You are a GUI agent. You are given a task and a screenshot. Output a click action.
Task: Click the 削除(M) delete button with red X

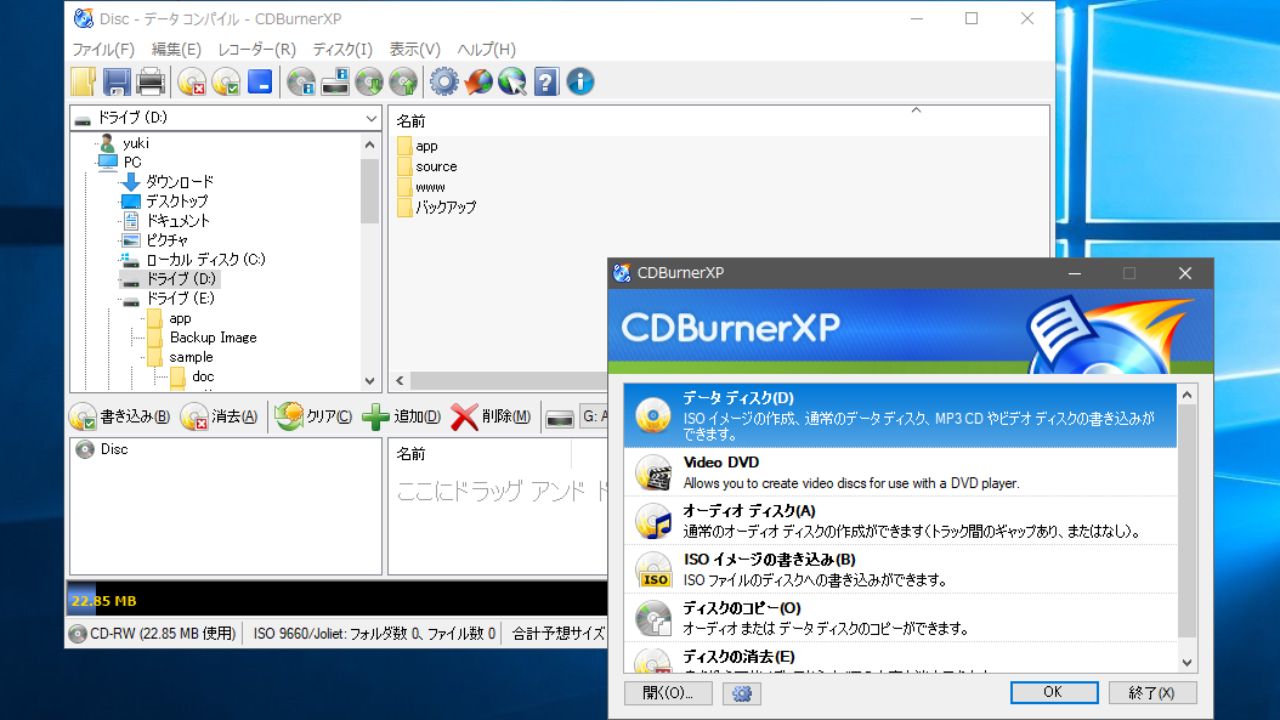coord(490,417)
